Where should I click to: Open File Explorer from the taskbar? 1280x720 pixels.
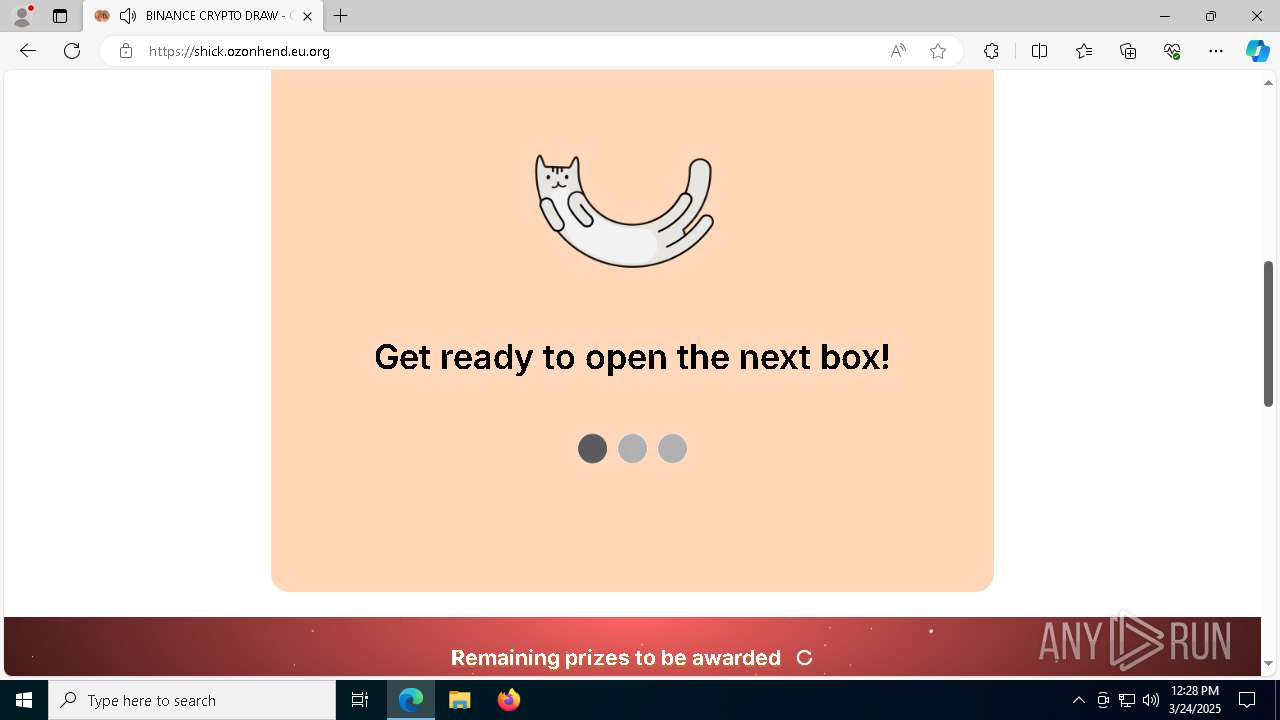[459, 700]
